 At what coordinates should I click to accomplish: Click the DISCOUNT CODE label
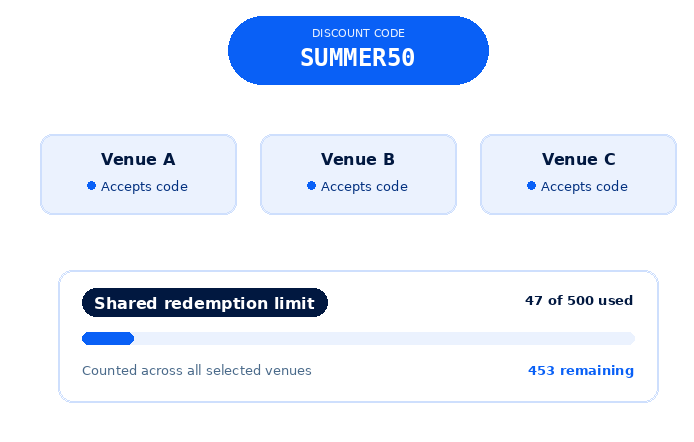358,33
